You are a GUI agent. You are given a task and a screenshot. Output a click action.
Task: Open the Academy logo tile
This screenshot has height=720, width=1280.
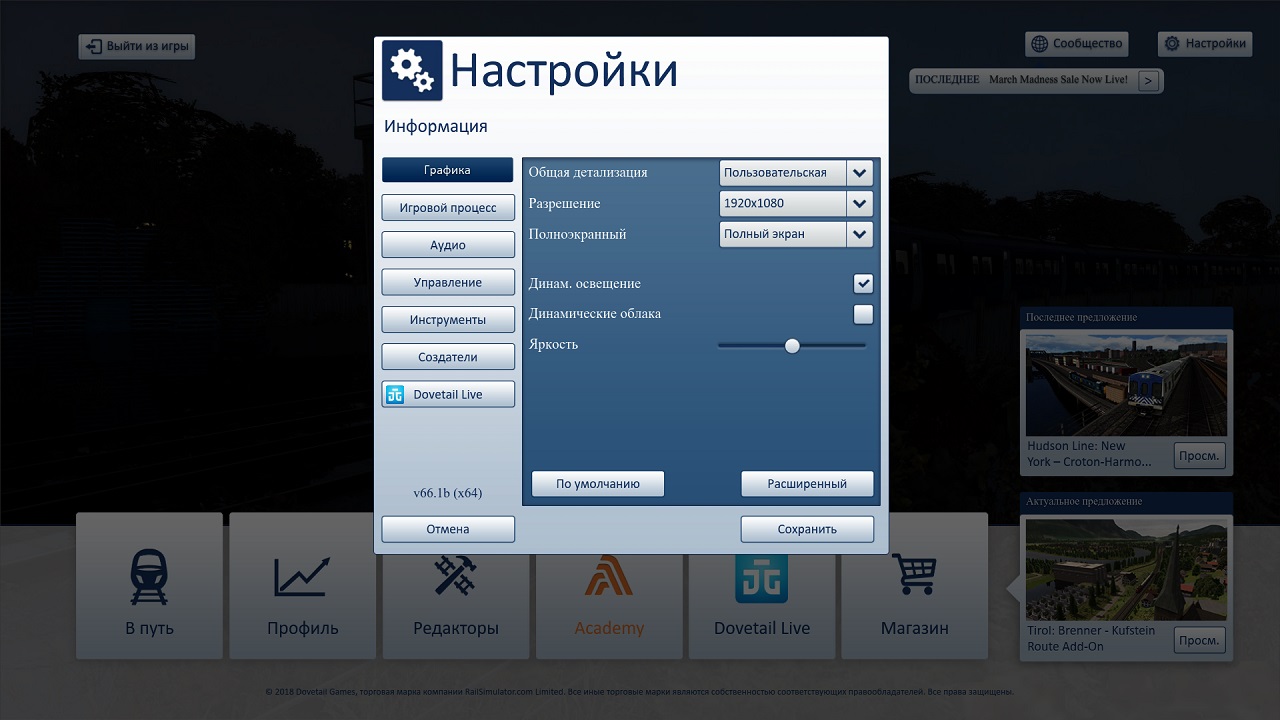pyautogui.click(x=609, y=577)
